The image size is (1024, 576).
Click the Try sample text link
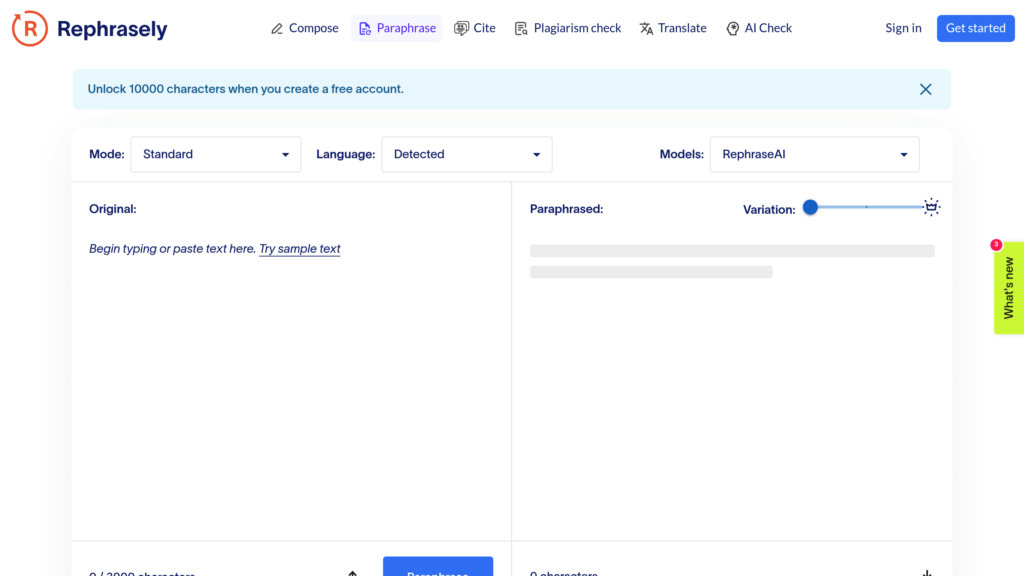click(299, 249)
